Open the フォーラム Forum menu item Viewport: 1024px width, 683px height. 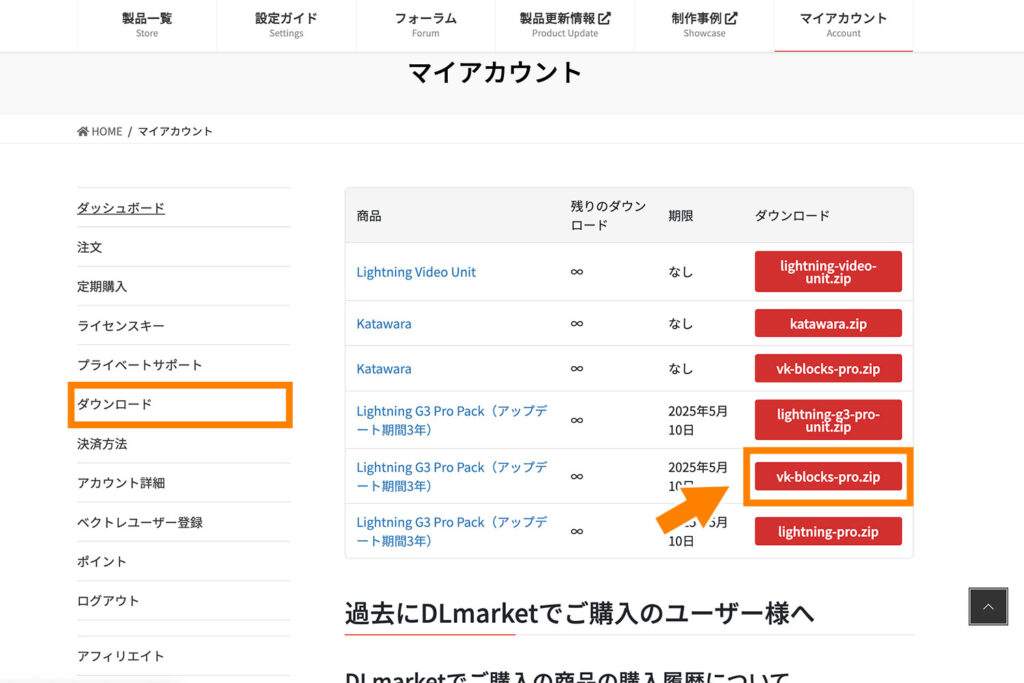click(425, 22)
